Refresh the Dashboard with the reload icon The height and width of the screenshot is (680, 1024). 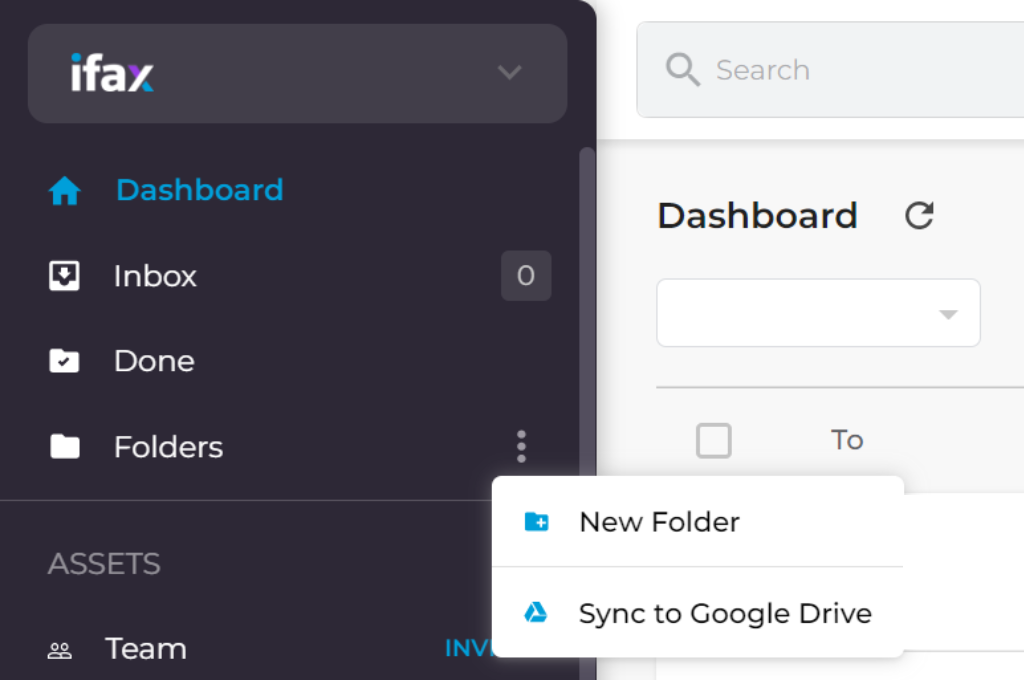point(918,216)
